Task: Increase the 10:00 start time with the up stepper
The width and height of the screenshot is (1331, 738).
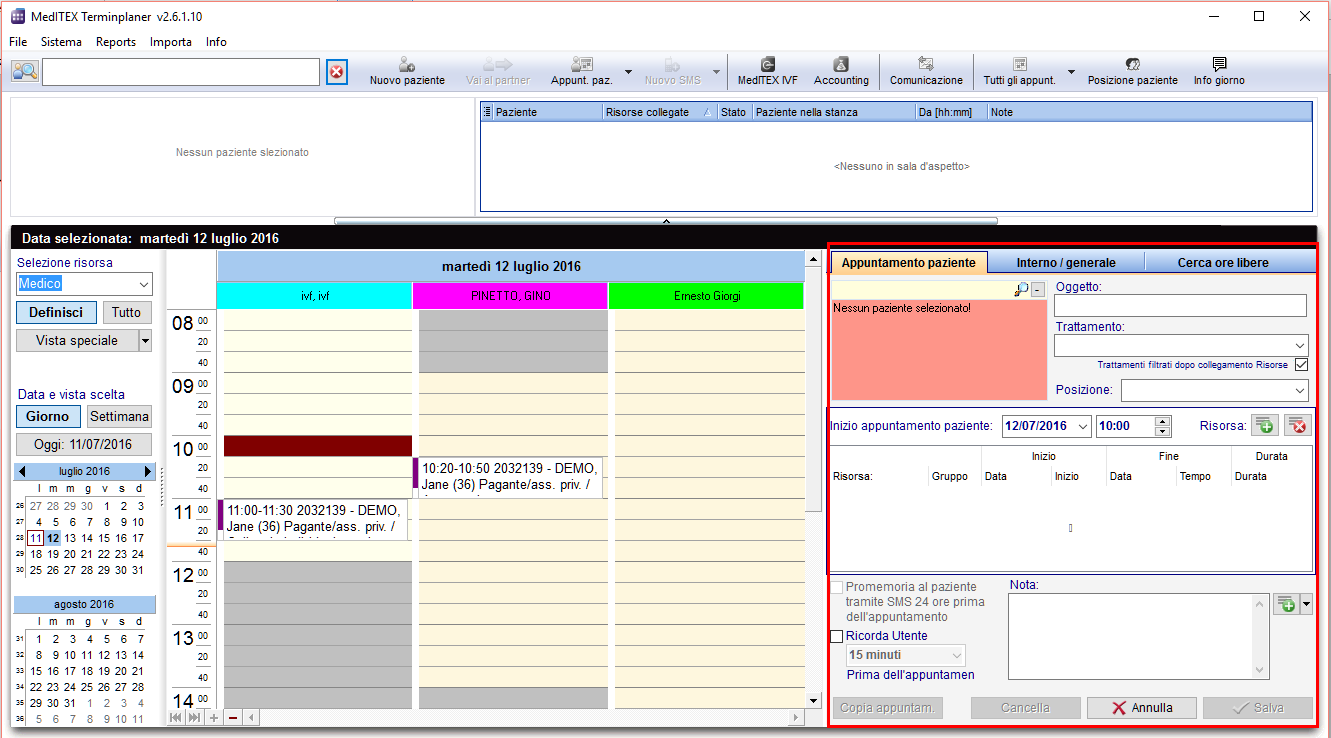Action: pyautogui.click(x=1162, y=421)
